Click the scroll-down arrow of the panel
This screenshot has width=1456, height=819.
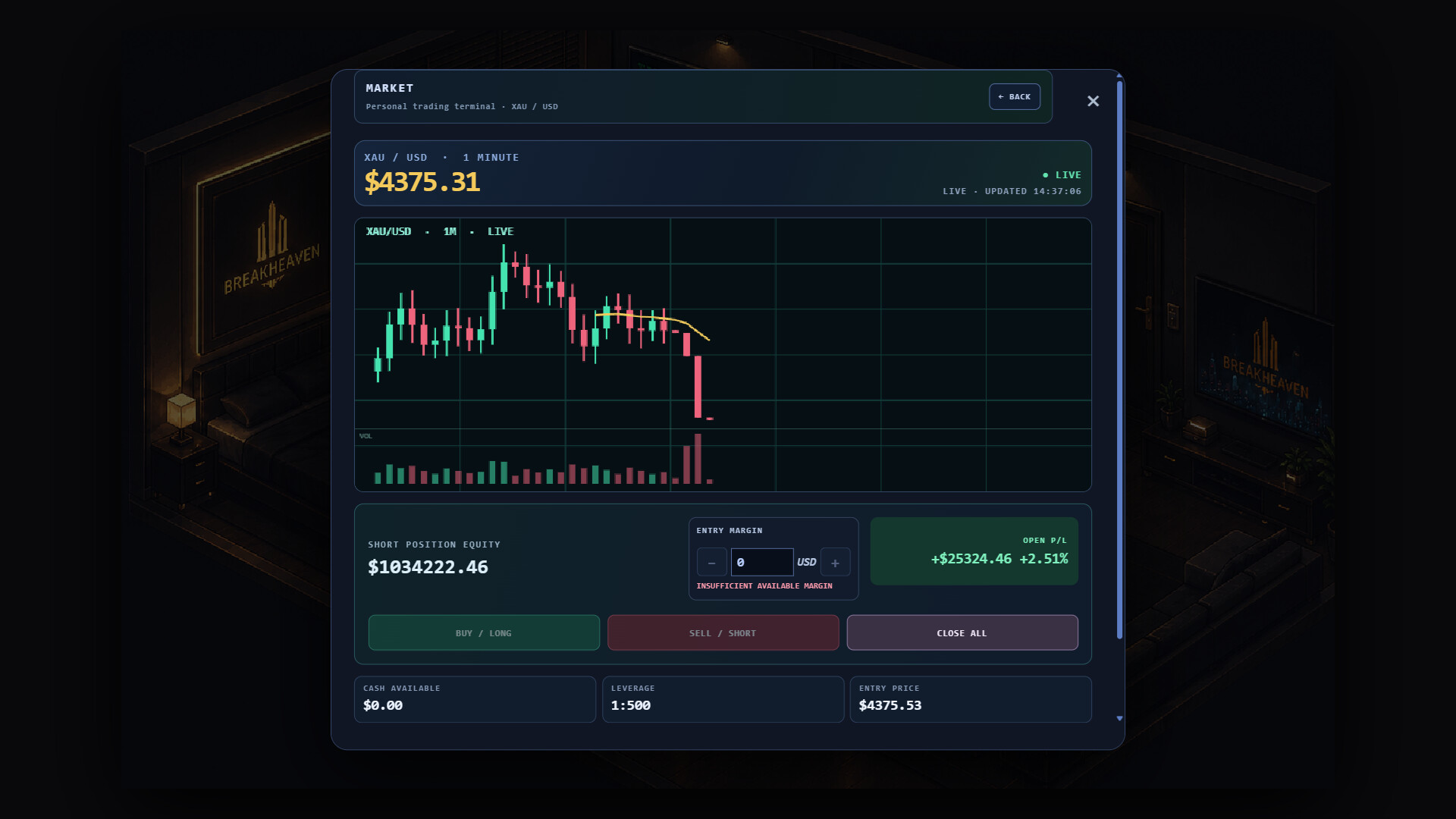point(1119,718)
